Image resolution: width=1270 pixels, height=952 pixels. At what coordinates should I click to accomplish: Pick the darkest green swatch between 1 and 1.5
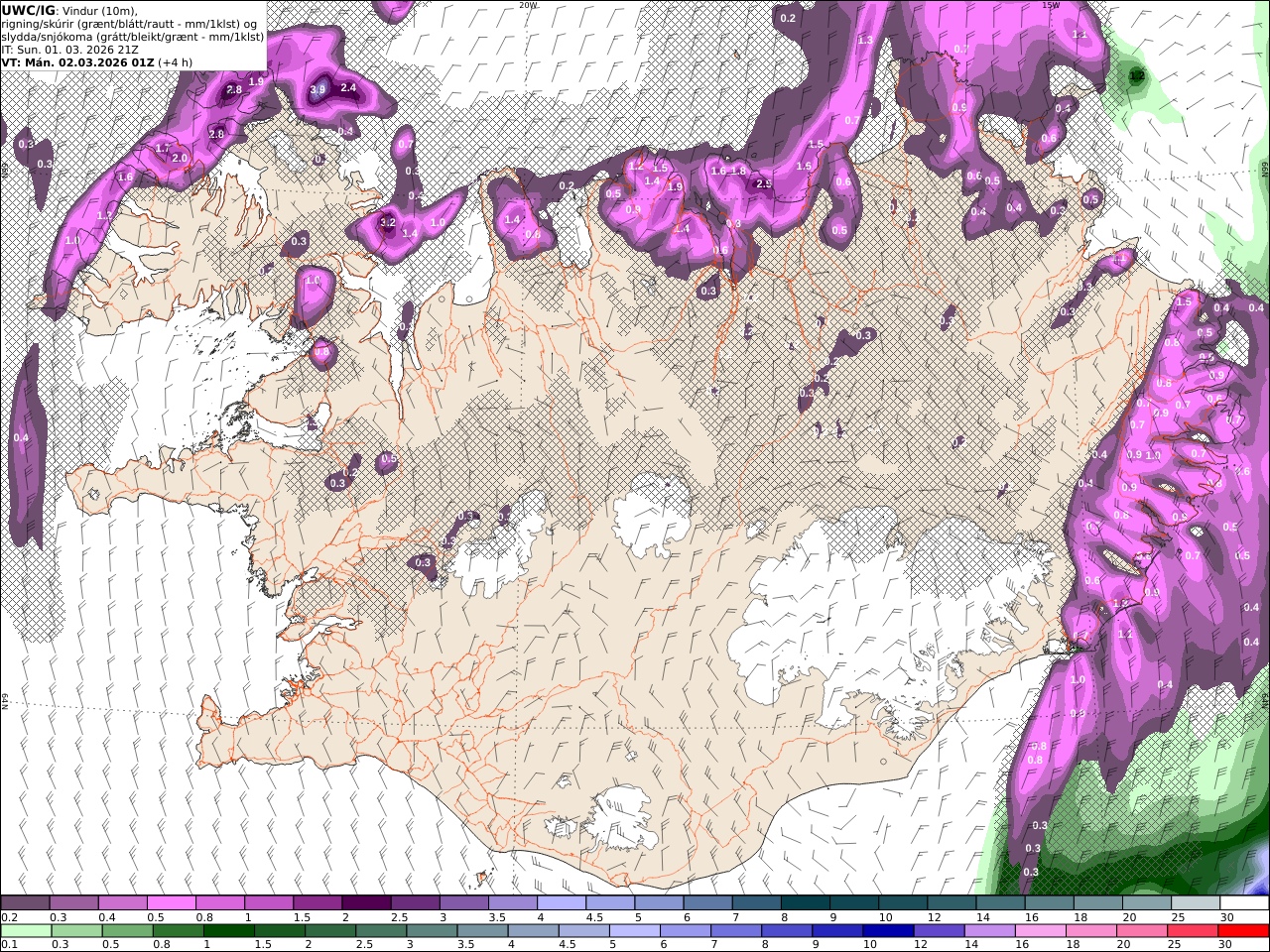tap(229, 931)
